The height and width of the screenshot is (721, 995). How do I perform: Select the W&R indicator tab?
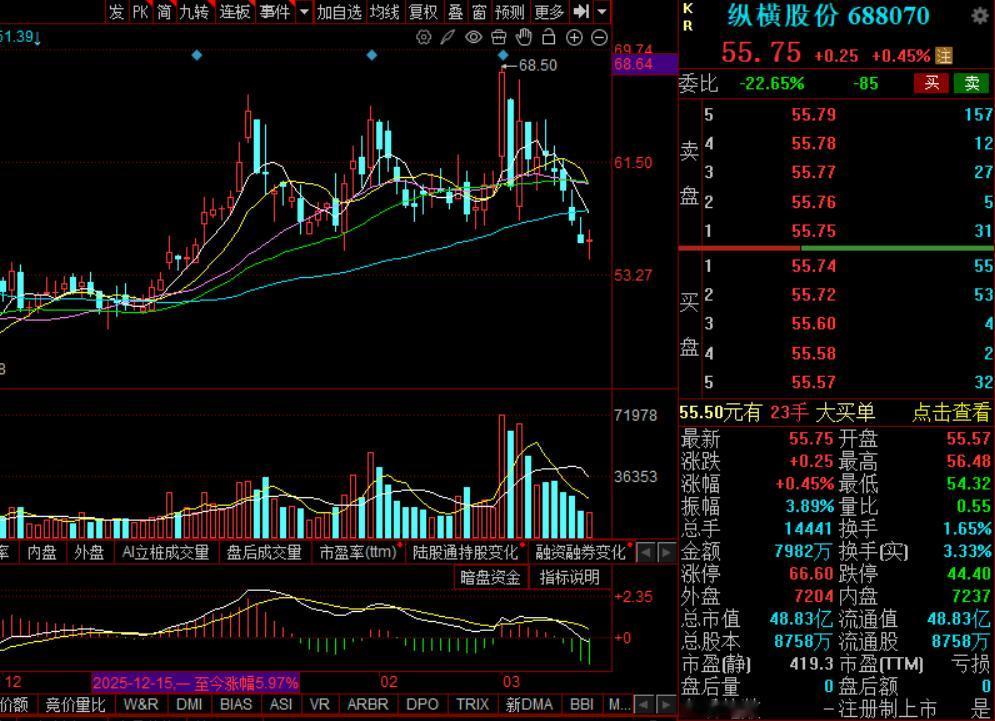pyautogui.click(x=141, y=704)
